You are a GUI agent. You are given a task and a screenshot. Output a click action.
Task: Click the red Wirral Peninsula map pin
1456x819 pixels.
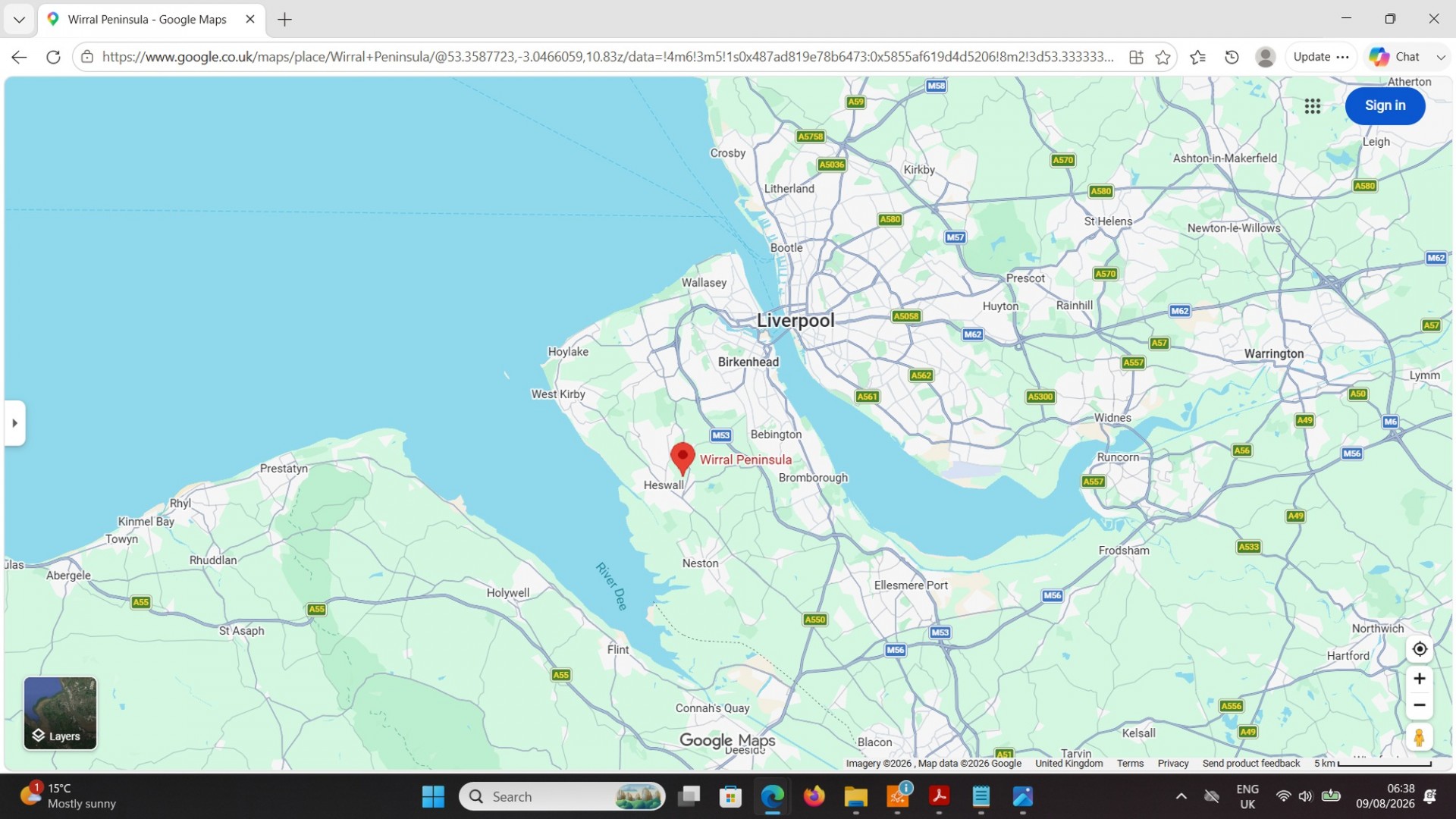point(682,459)
